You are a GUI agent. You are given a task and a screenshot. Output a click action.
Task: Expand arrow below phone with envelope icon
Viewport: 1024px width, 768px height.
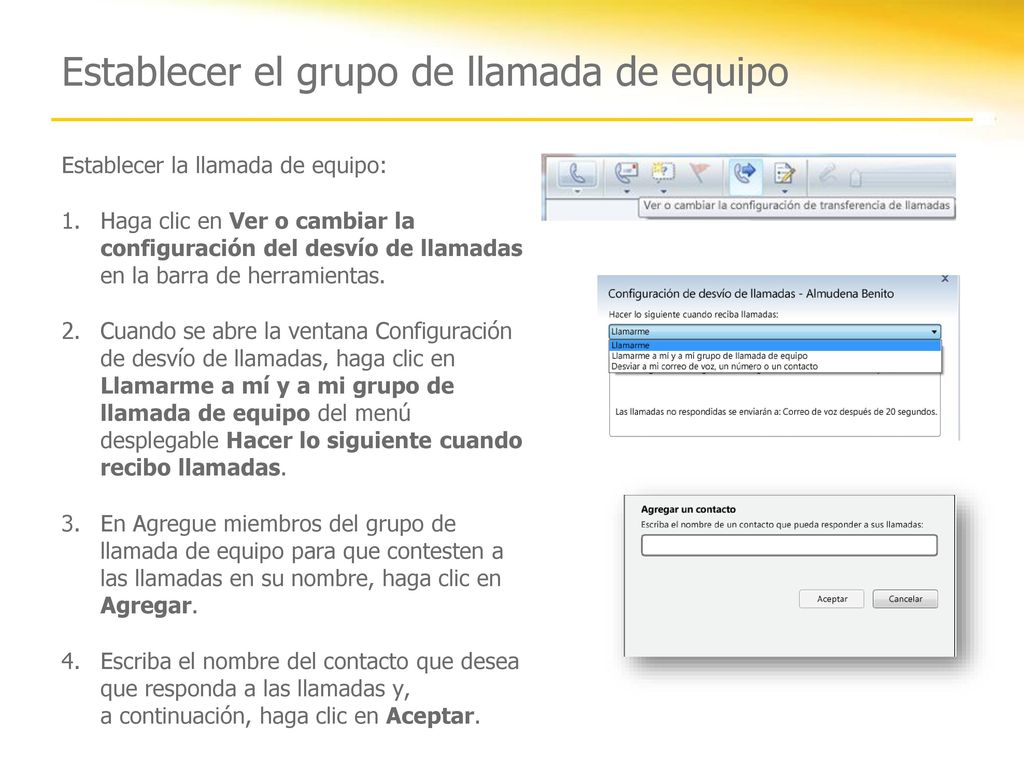pos(627,191)
